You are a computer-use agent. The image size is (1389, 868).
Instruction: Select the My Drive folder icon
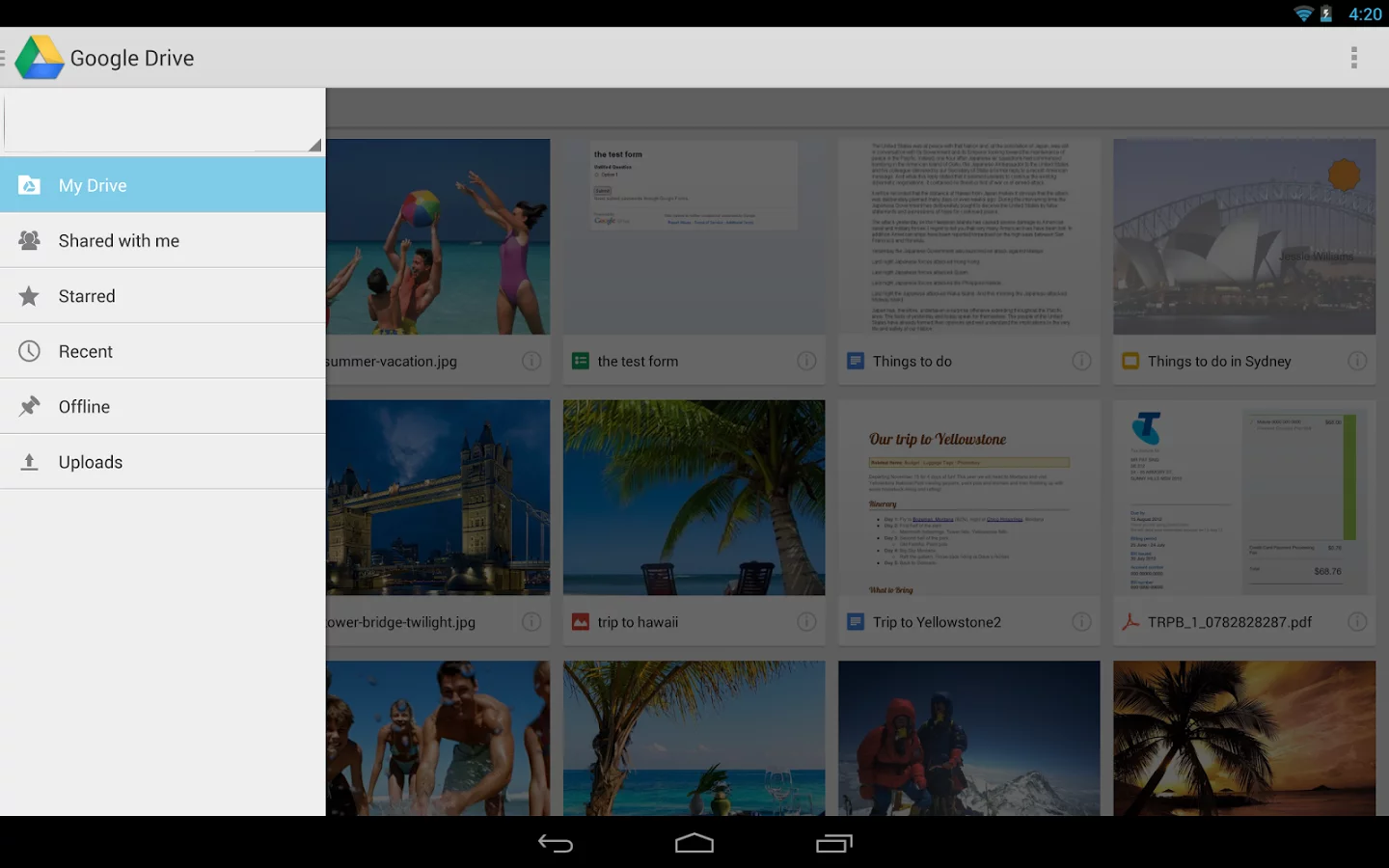pos(29,184)
